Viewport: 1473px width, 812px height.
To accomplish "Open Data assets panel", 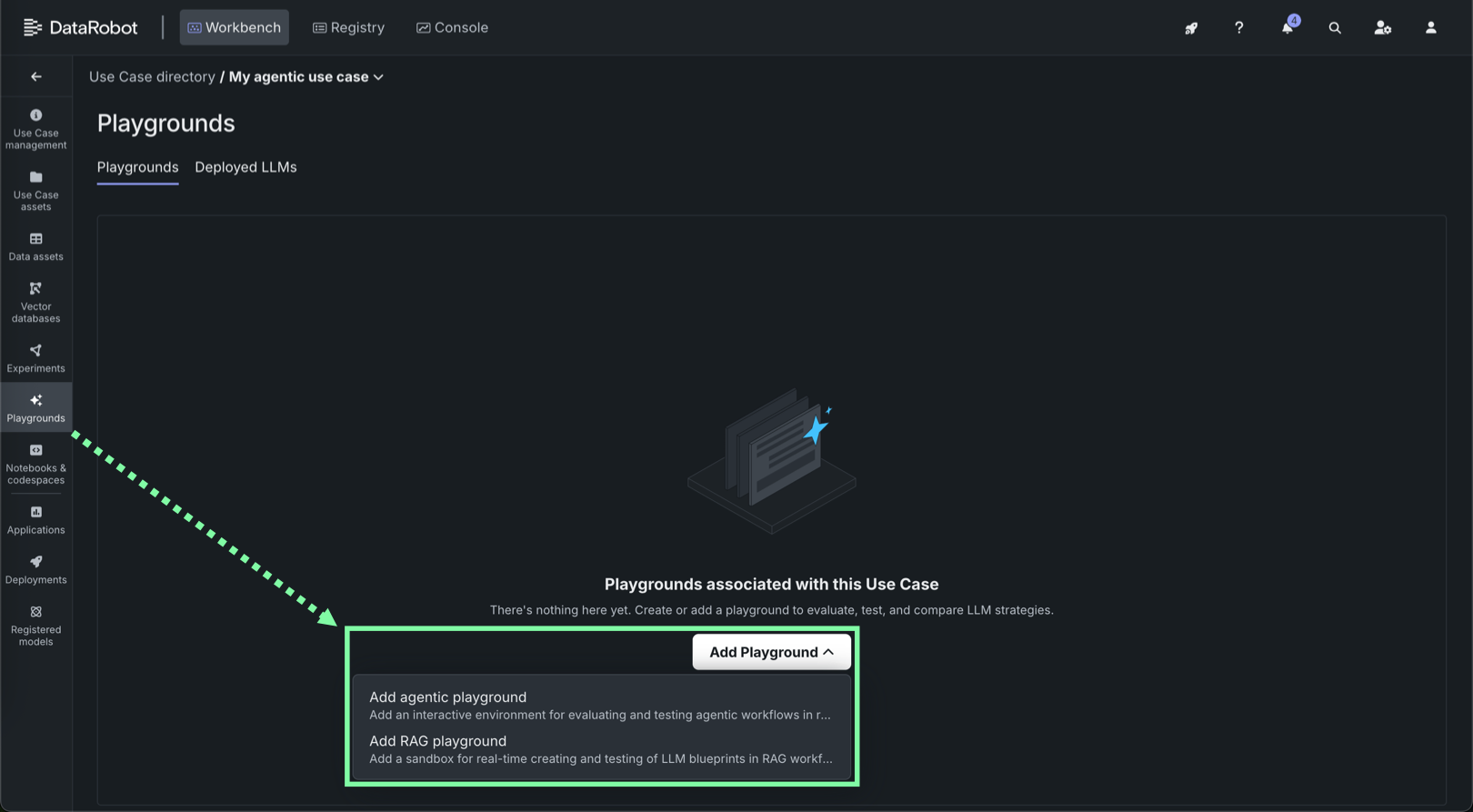I will (35, 246).
